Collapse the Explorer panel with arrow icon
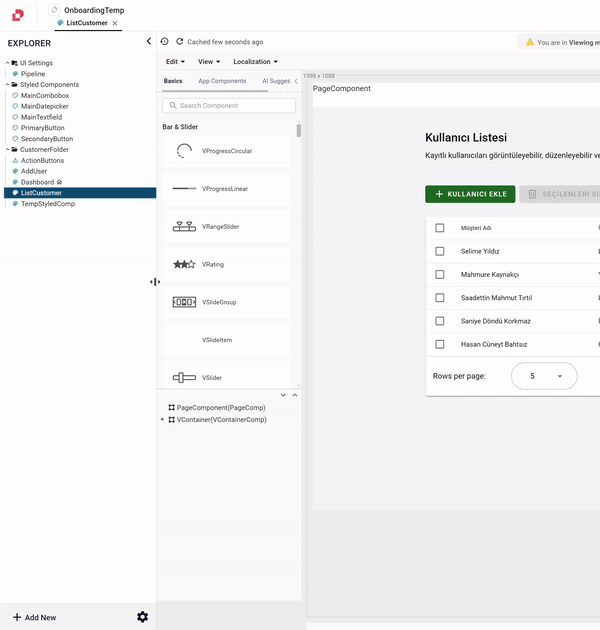This screenshot has width=600, height=630. 149,42
